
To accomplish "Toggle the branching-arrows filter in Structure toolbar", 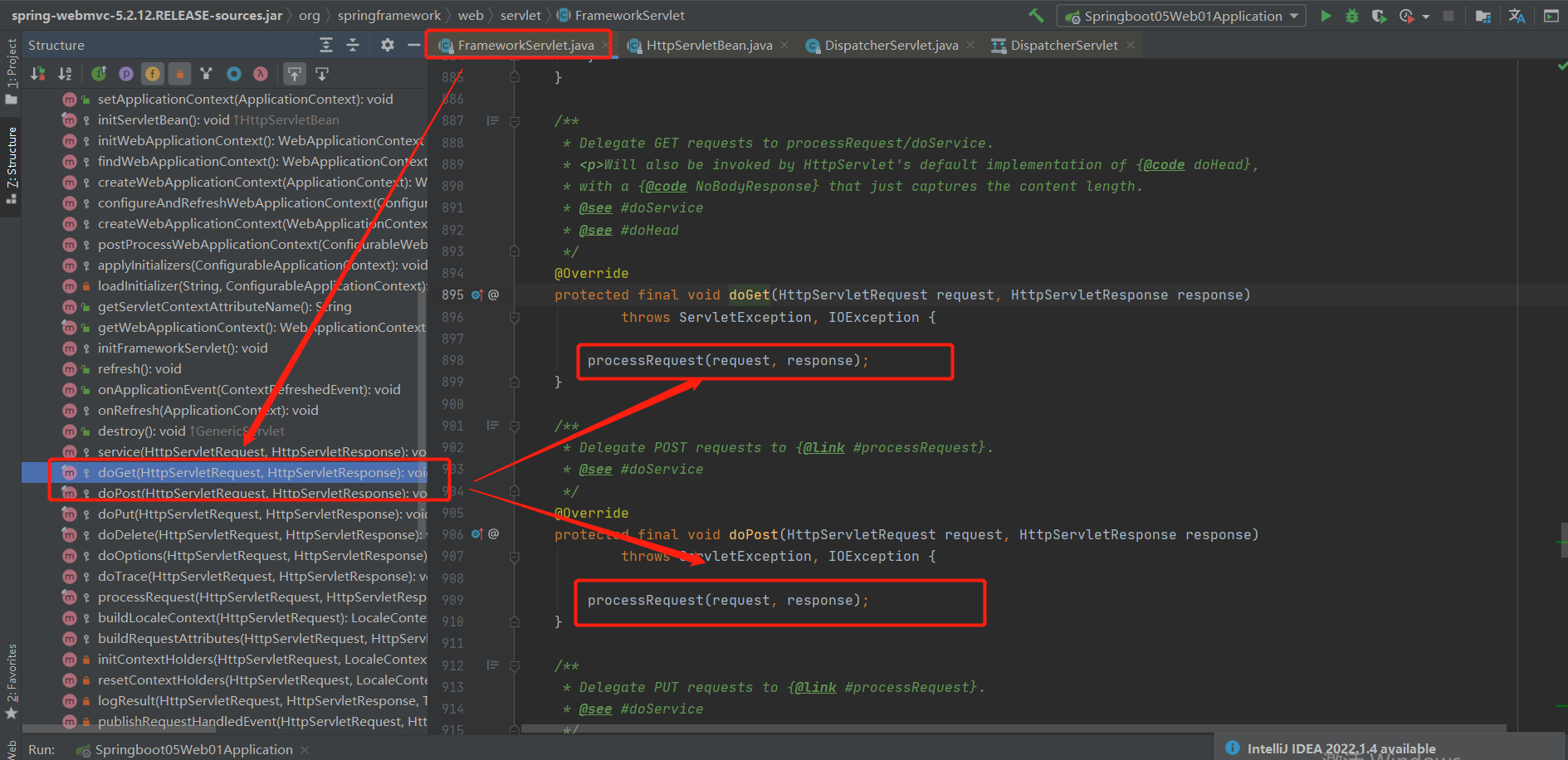I will [x=207, y=74].
